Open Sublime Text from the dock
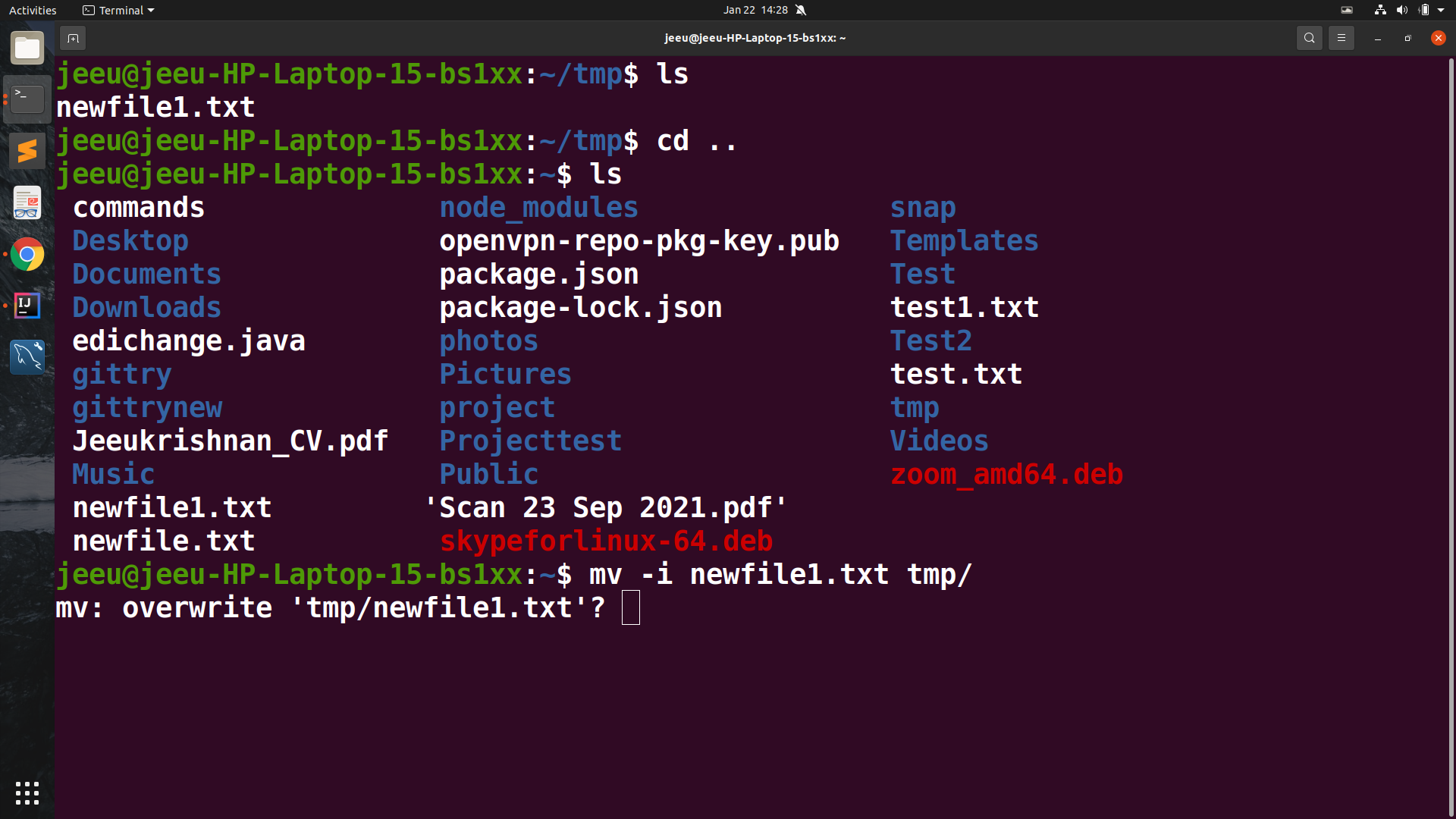 (27, 150)
